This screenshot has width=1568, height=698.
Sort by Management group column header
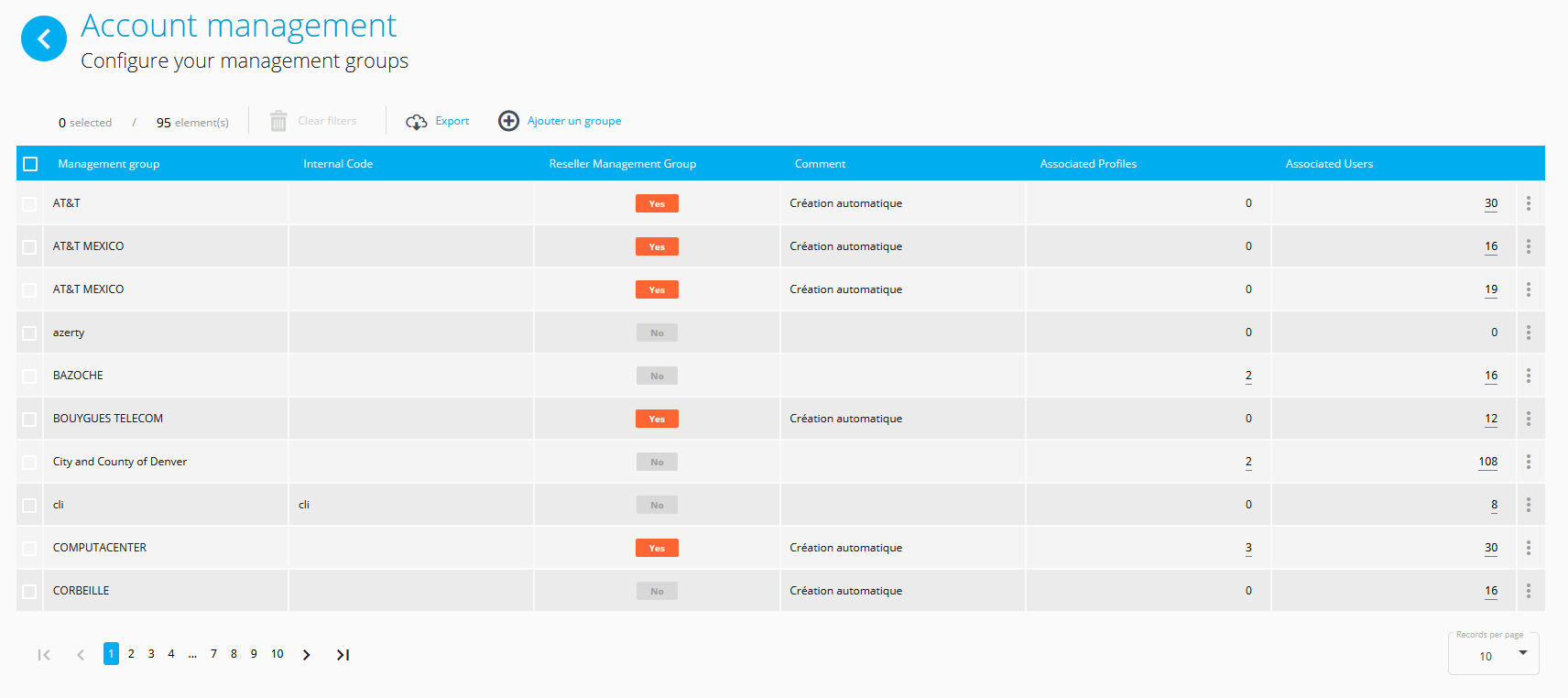(x=108, y=164)
